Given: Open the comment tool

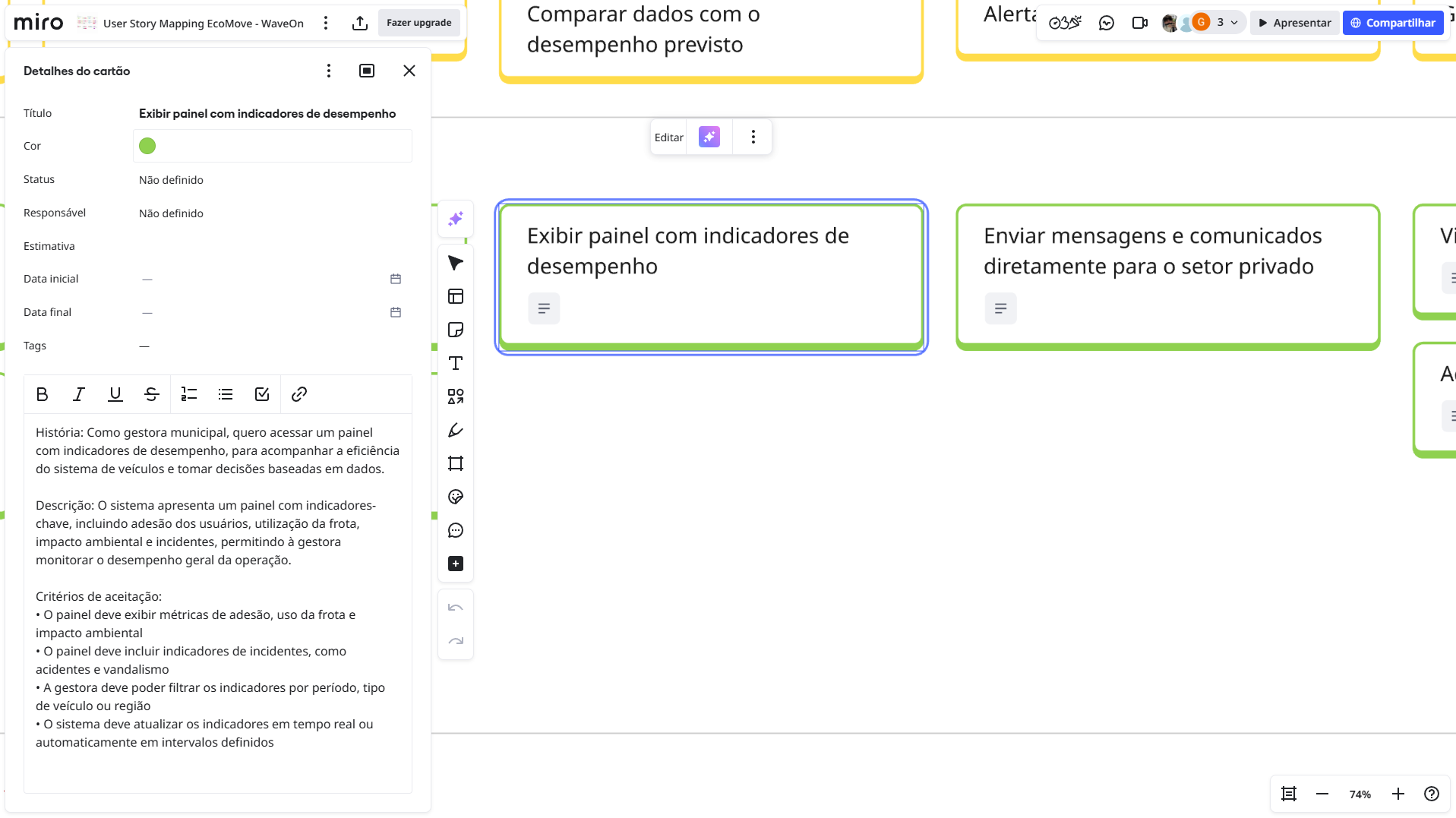Looking at the screenshot, I should coord(456,530).
